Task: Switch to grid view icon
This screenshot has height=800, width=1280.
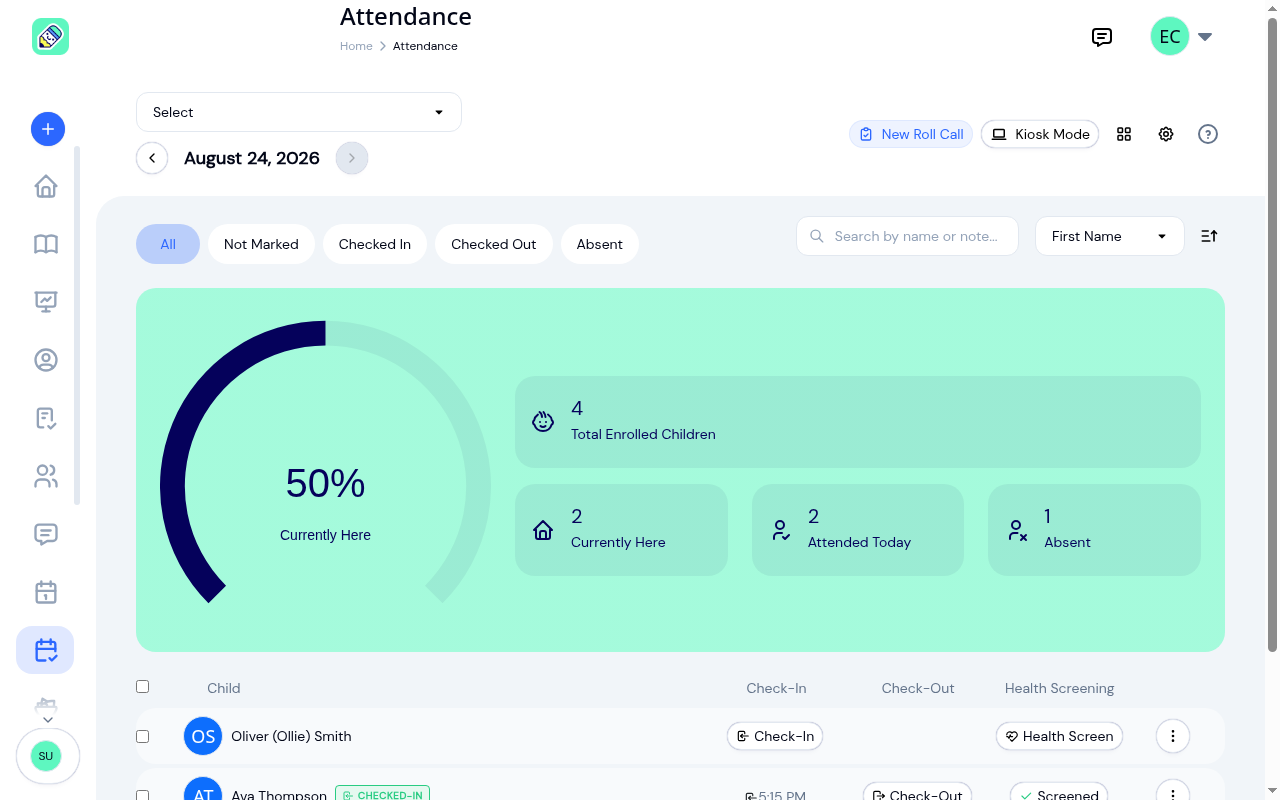Action: point(1124,134)
